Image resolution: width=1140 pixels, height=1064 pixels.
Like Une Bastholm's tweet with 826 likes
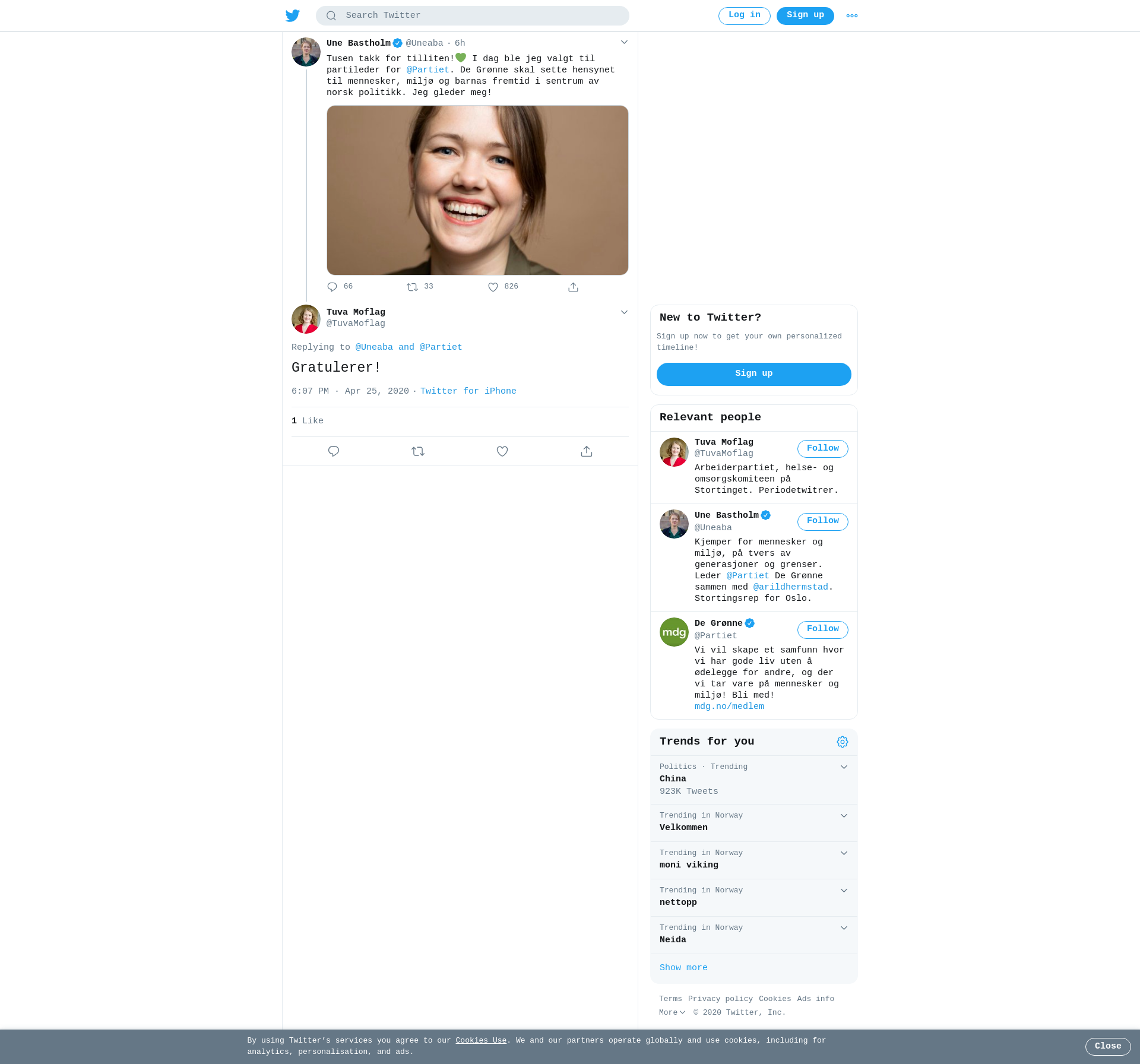tap(493, 287)
